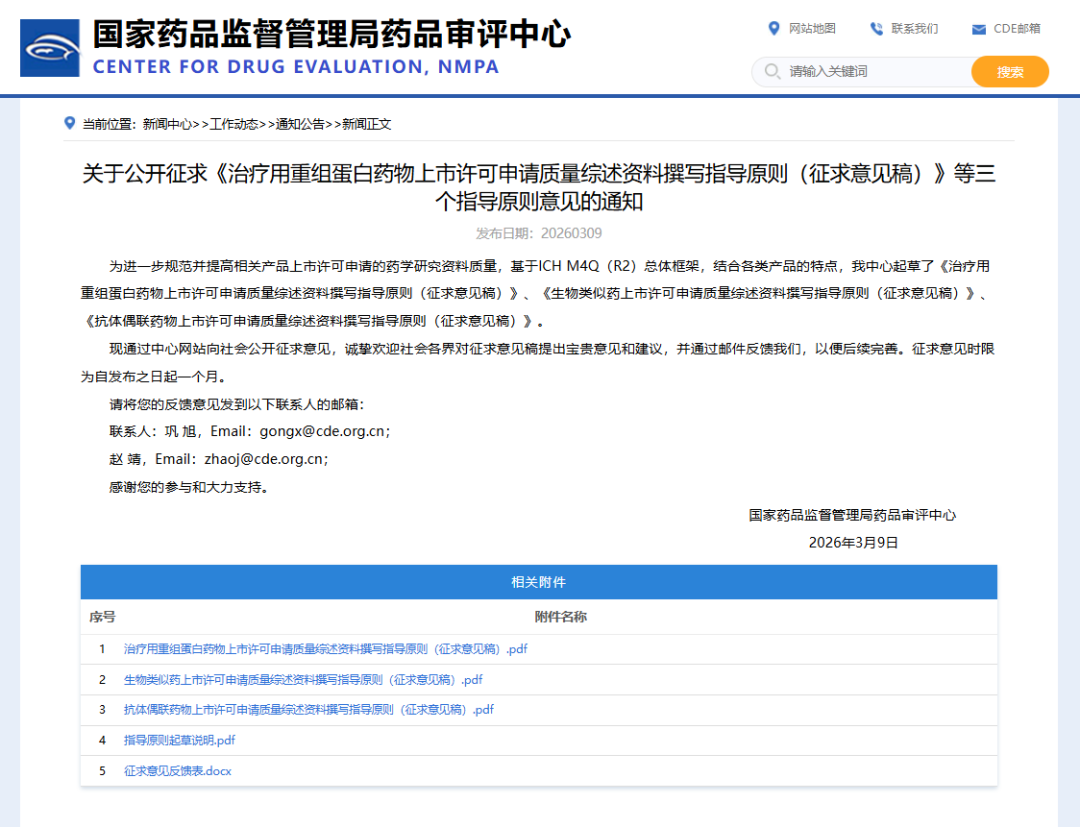Click the envelope icon beside CDE邮箱
The width and height of the screenshot is (1080, 827).
click(979, 29)
